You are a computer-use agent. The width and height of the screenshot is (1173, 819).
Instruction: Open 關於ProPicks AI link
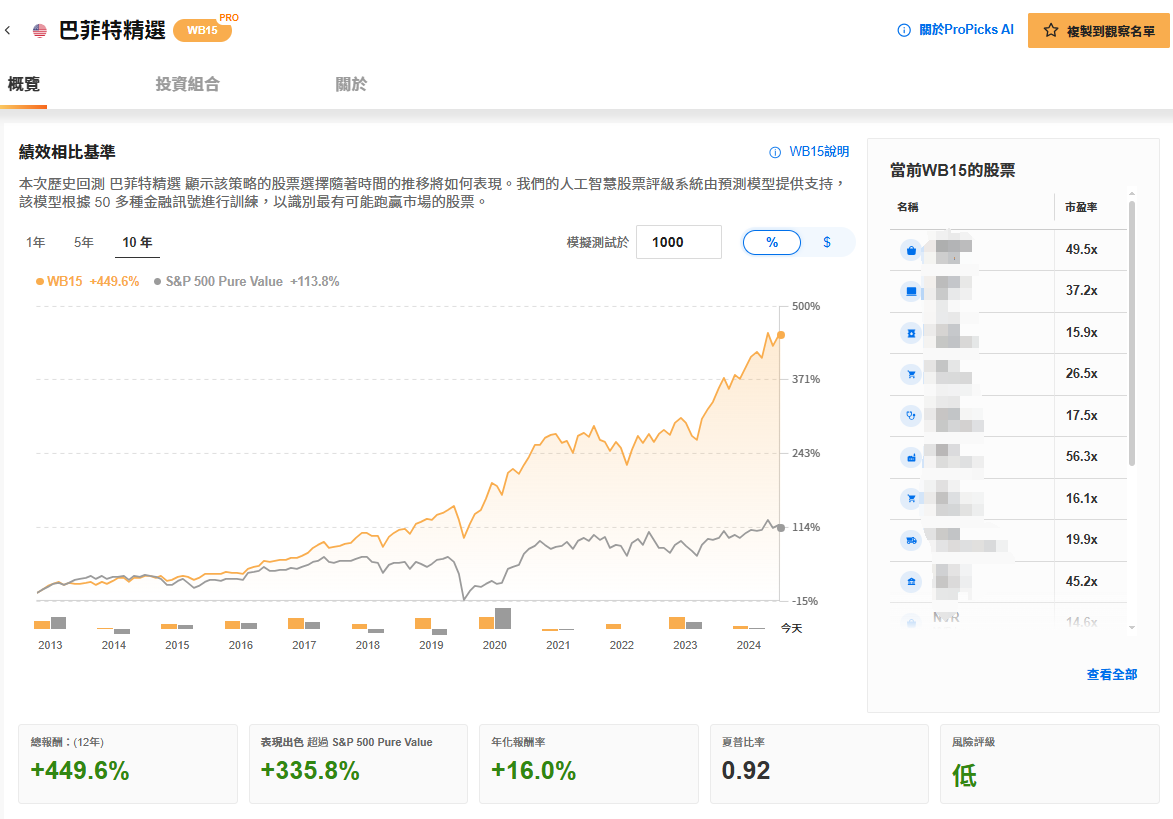point(966,30)
